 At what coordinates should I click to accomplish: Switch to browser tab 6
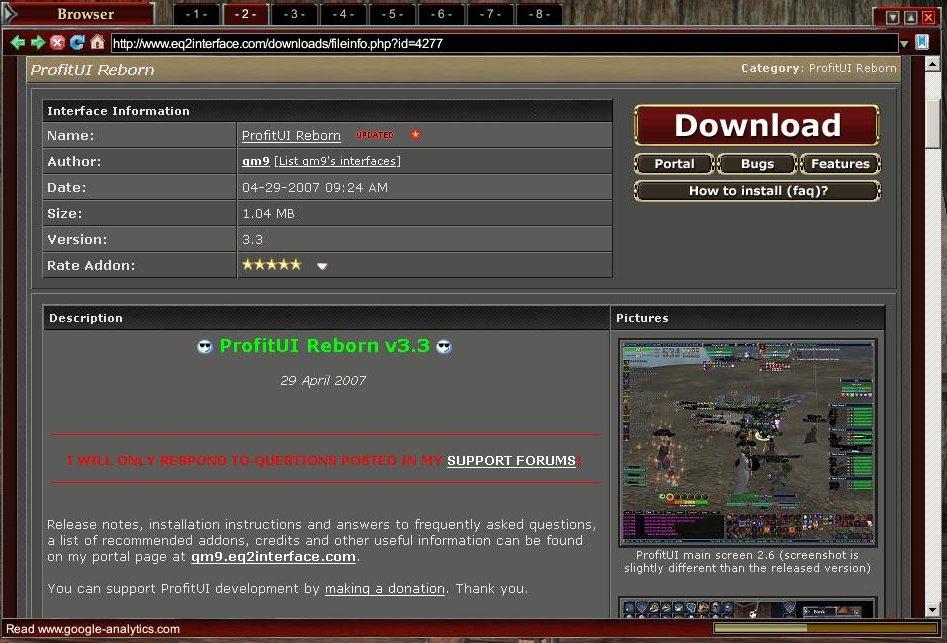click(441, 14)
